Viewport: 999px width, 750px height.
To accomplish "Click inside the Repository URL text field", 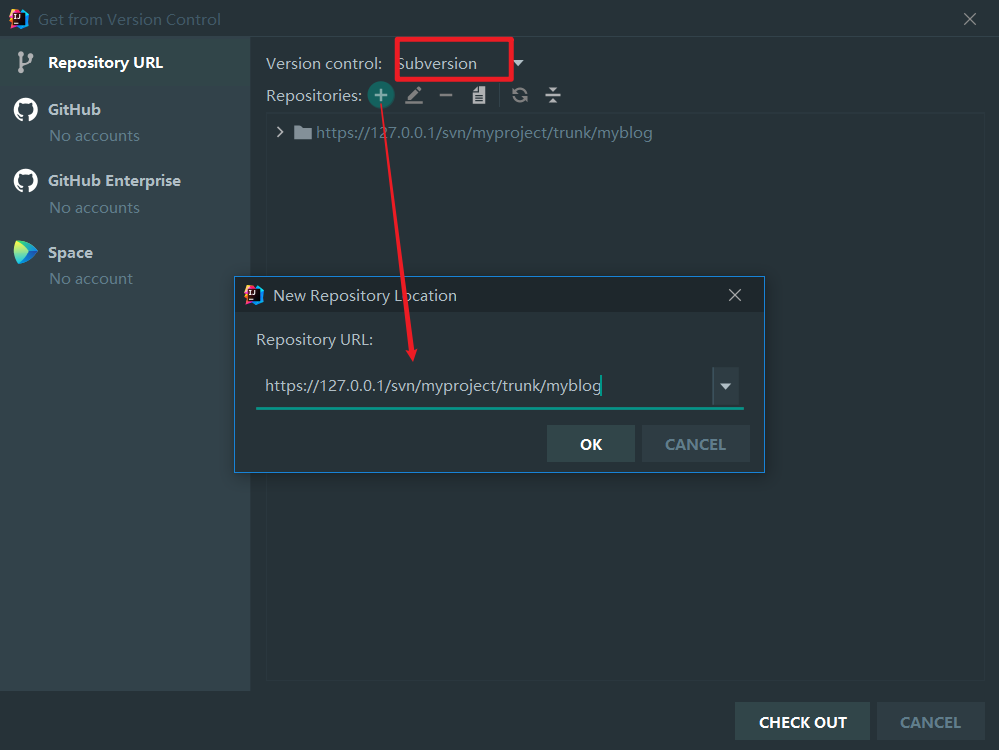I will point(484,386).
